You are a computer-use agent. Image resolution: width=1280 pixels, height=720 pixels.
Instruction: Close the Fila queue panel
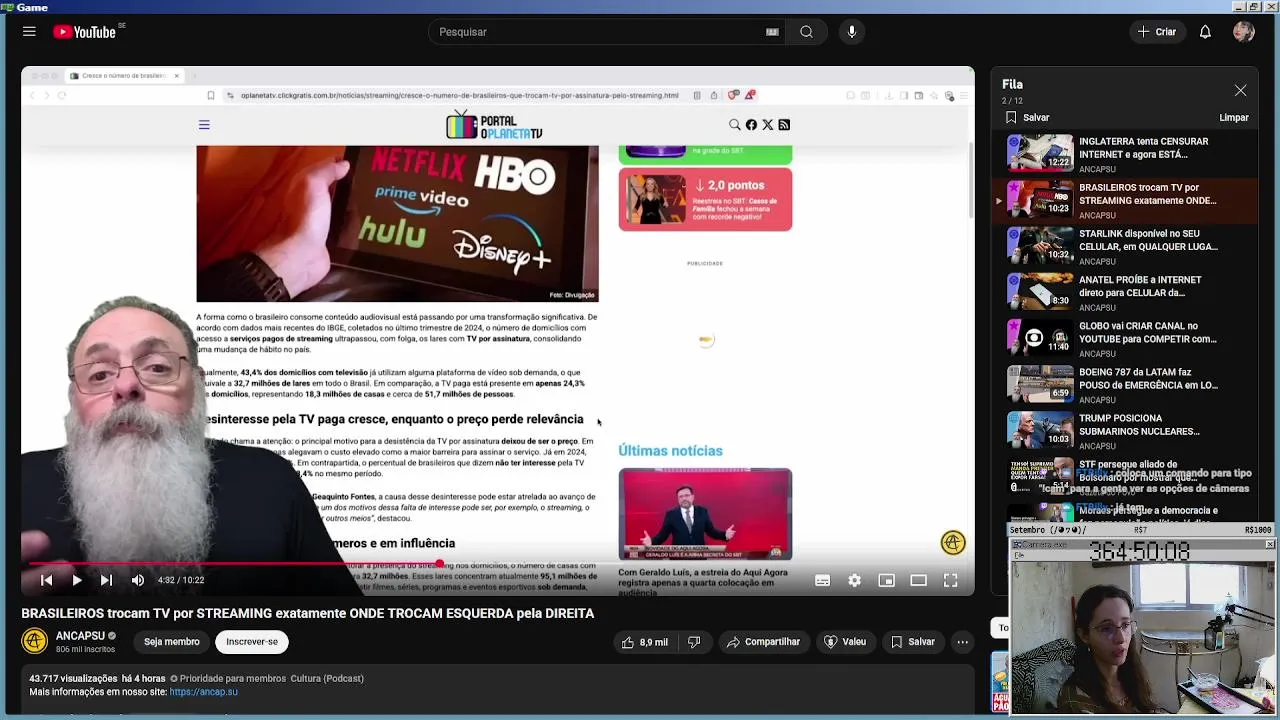(x=1240, y=91)
